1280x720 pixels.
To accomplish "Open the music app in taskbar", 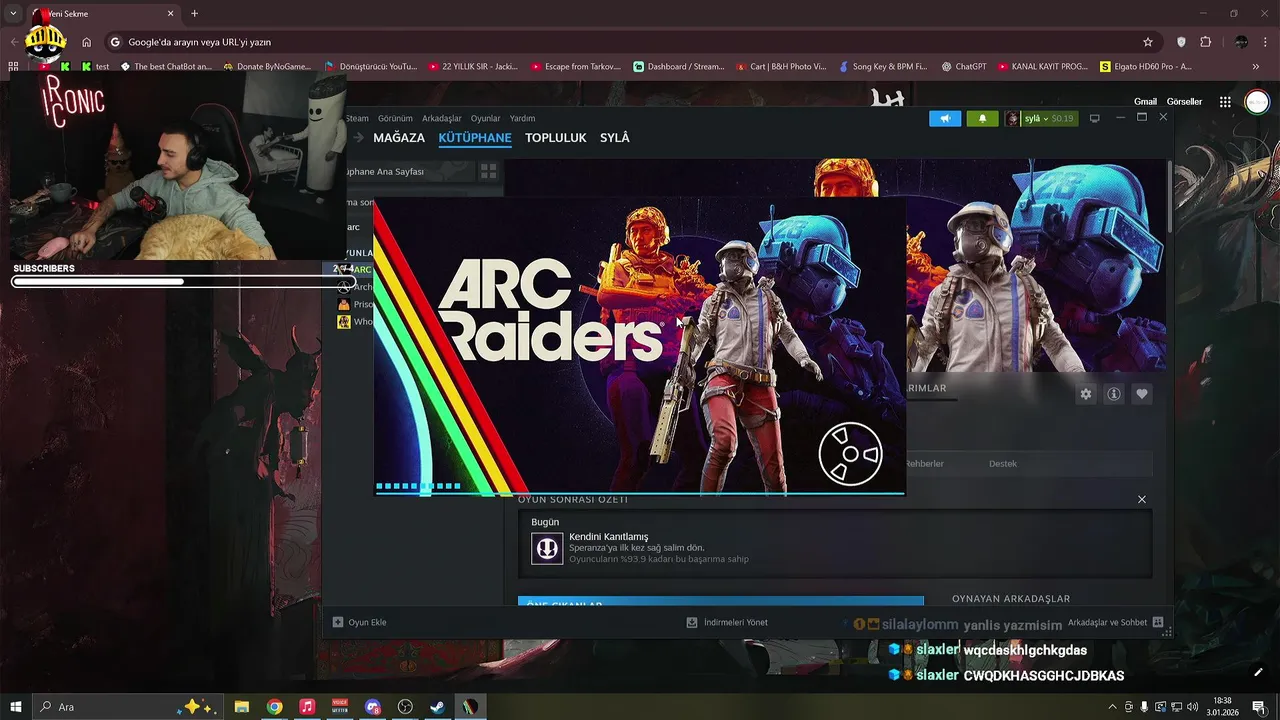I will (x=307, y=706).
